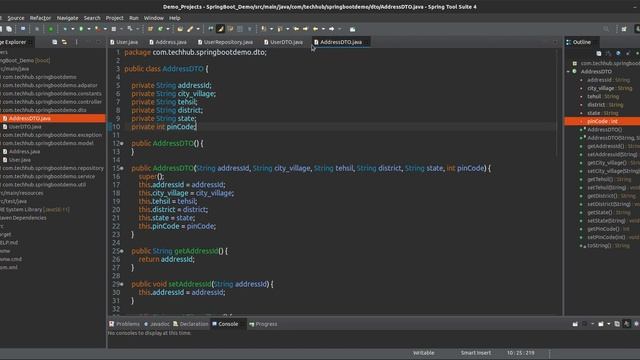Viewport: 640px width, 360px height.
Task: Click the New Java Package toolbar icon
Action: (150, 29)
